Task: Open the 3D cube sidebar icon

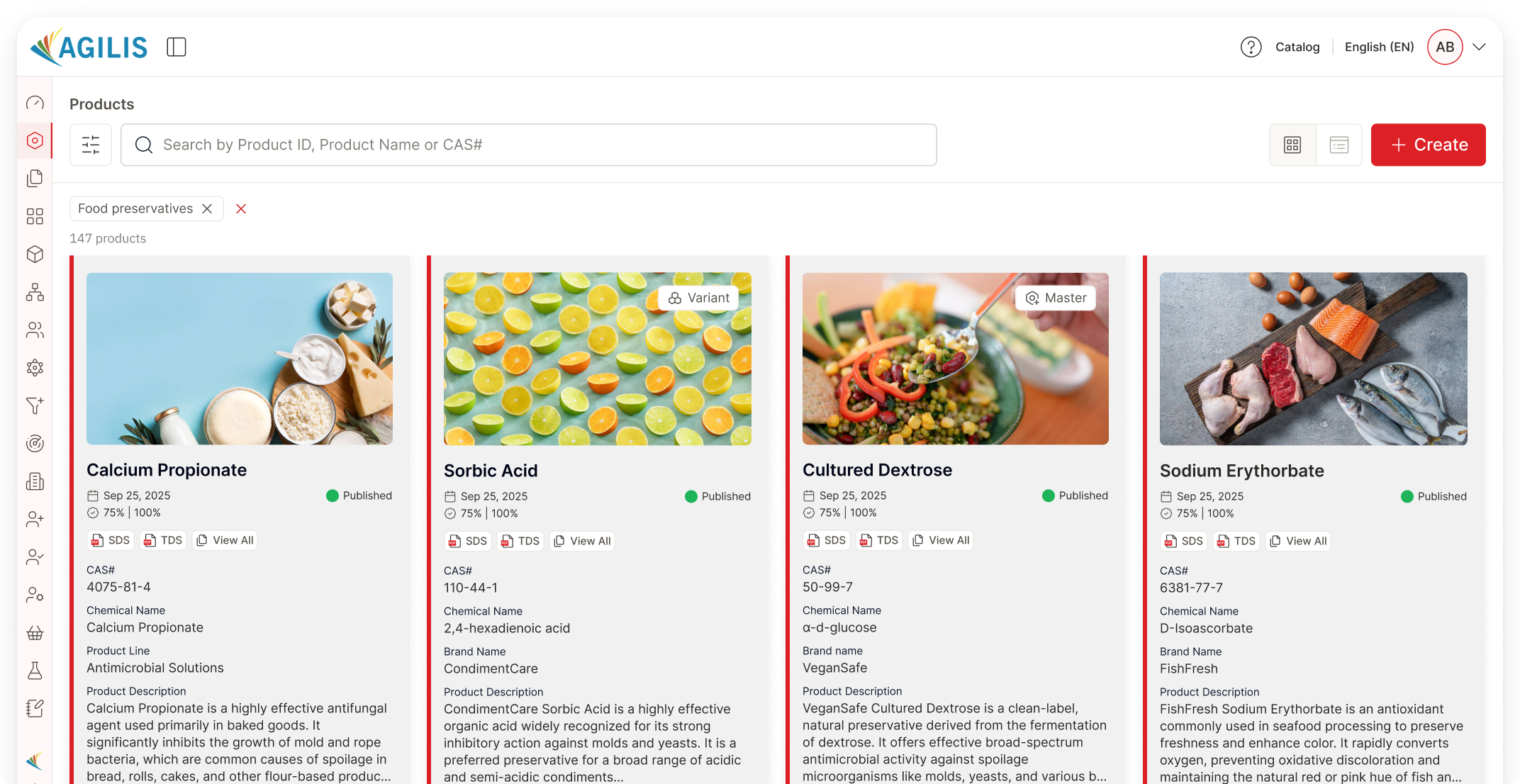Action: pyautogui.click(x=35, y=254)
